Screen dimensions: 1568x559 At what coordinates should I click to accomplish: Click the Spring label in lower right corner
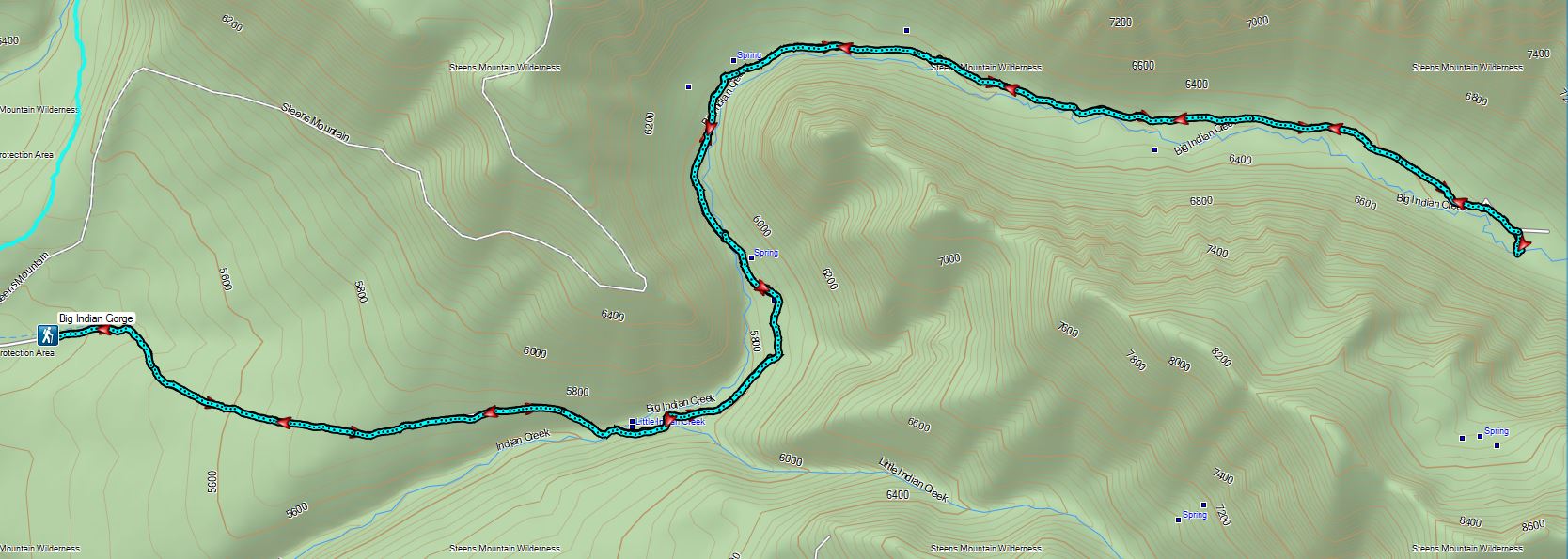pyautogui.click(x=1497, y=431)
